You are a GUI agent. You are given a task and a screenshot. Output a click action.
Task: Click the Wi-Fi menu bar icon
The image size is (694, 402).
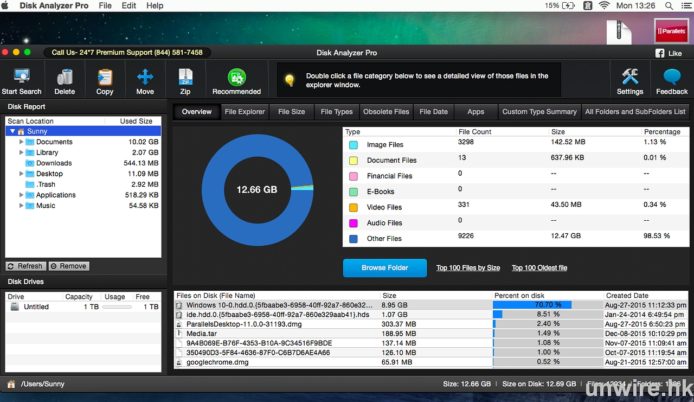click(x=604, y=5)
